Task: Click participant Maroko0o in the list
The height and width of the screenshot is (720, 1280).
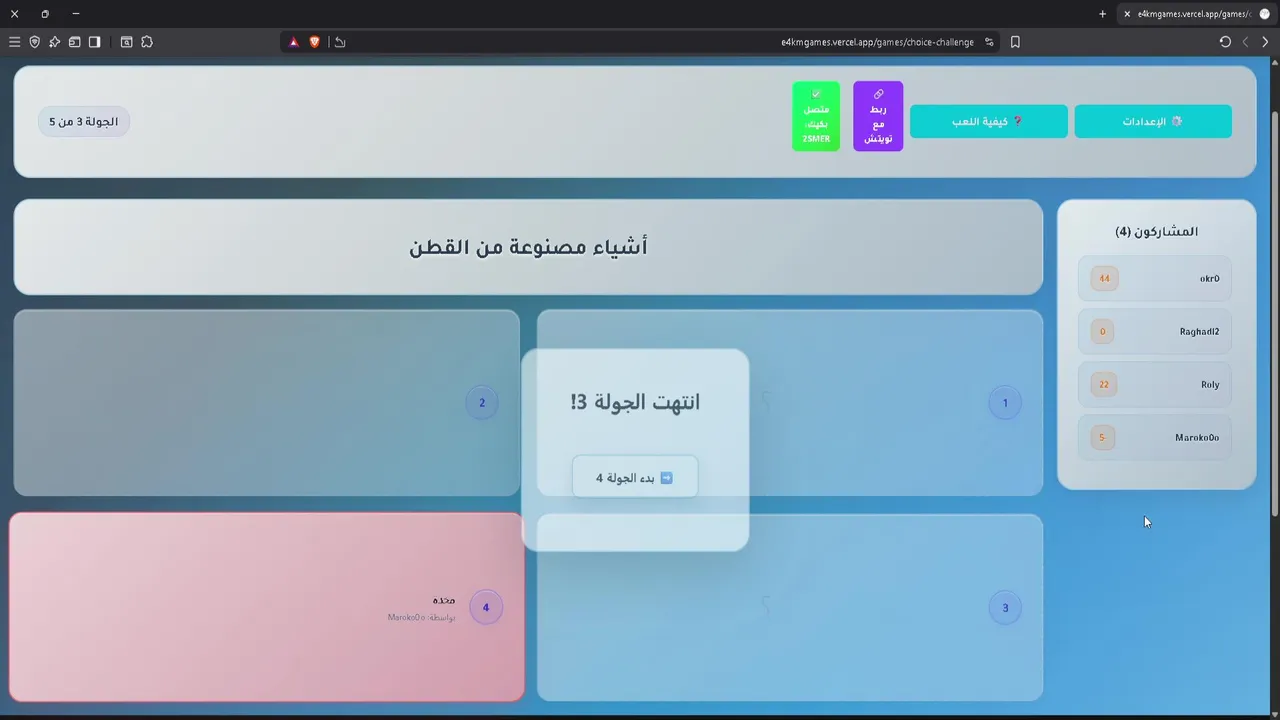Action: 1155,438
